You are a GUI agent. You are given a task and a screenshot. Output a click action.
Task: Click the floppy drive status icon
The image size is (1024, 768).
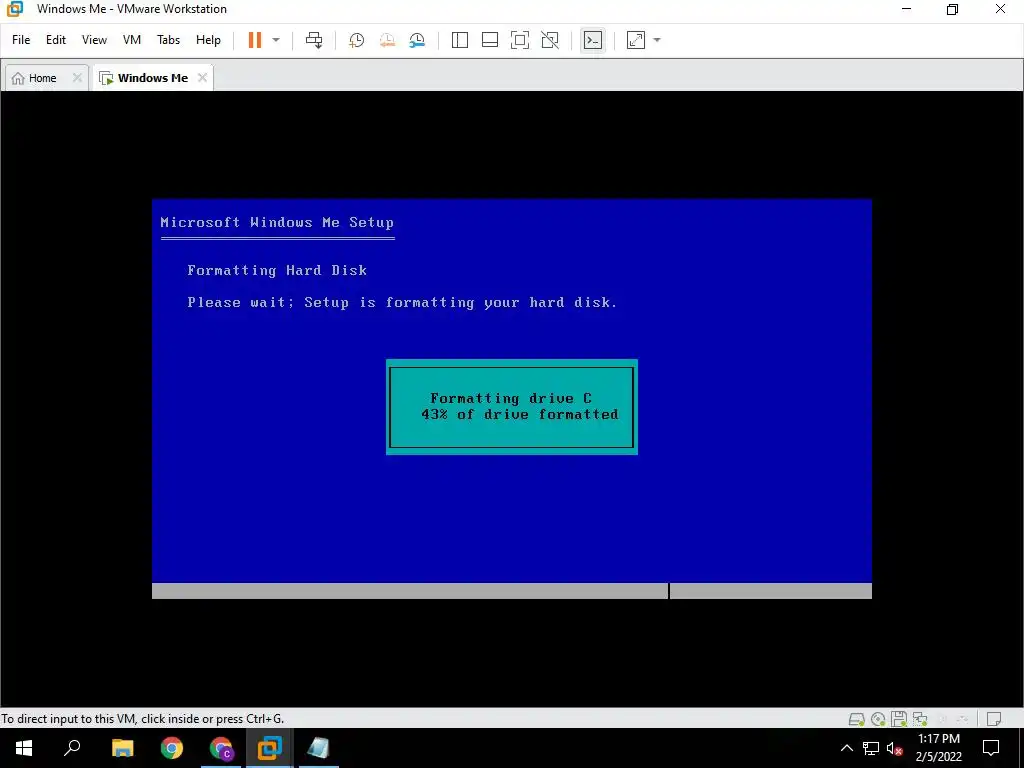point(899,719)
